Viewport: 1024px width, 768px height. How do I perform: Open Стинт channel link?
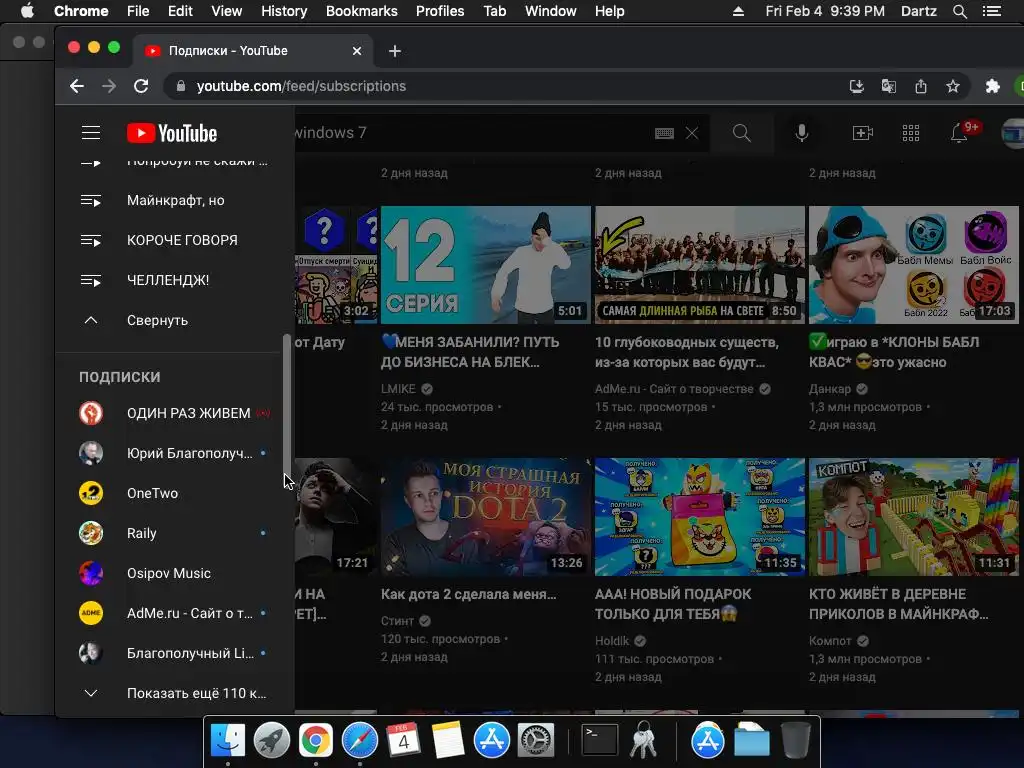pyautogui.click(x=397, y=621)
